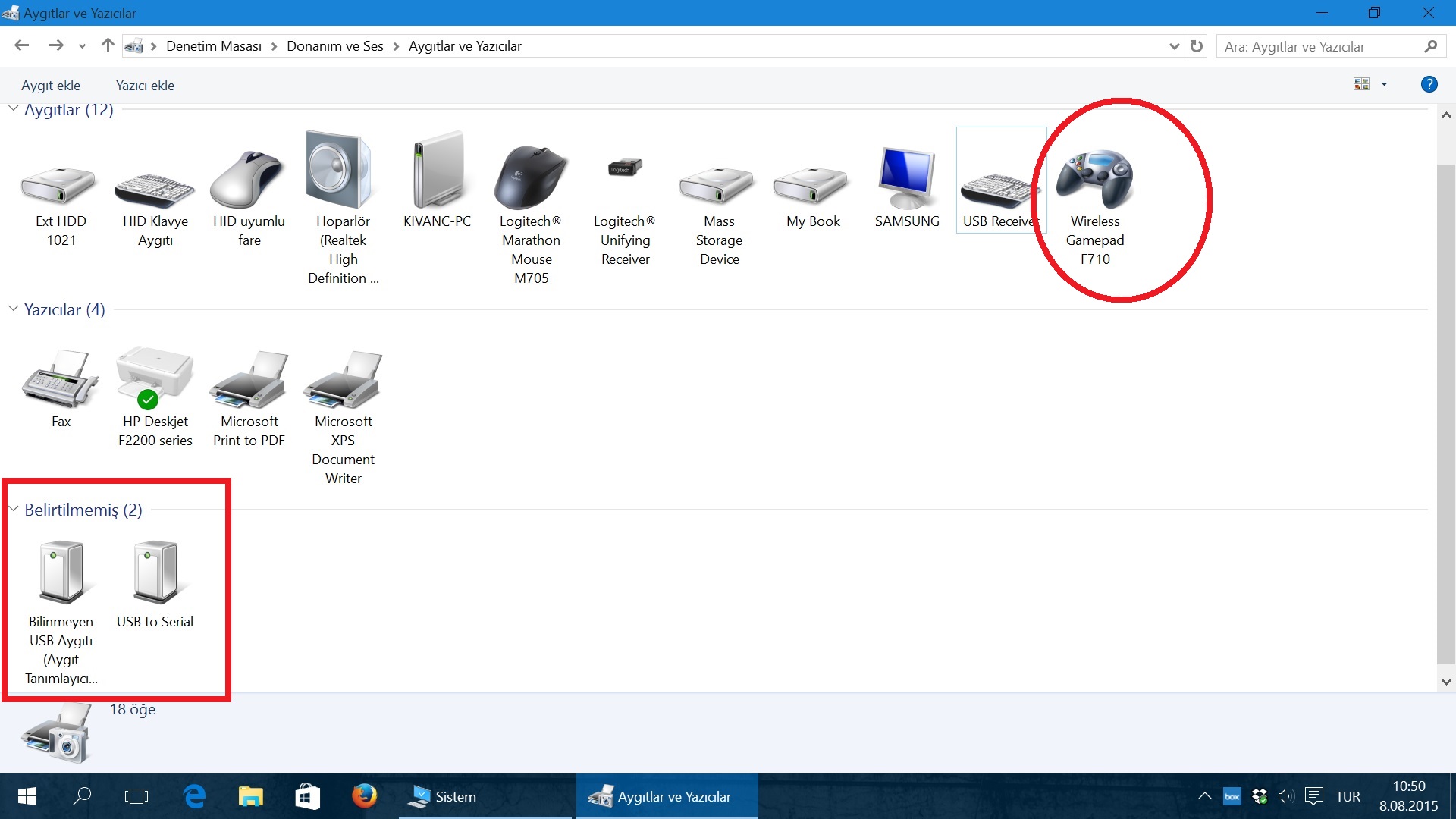Image resolution: width=1456 pixels, height=819 pixels.
Task: Select the Mass Storage Device icon
Action: pos(718,186)
